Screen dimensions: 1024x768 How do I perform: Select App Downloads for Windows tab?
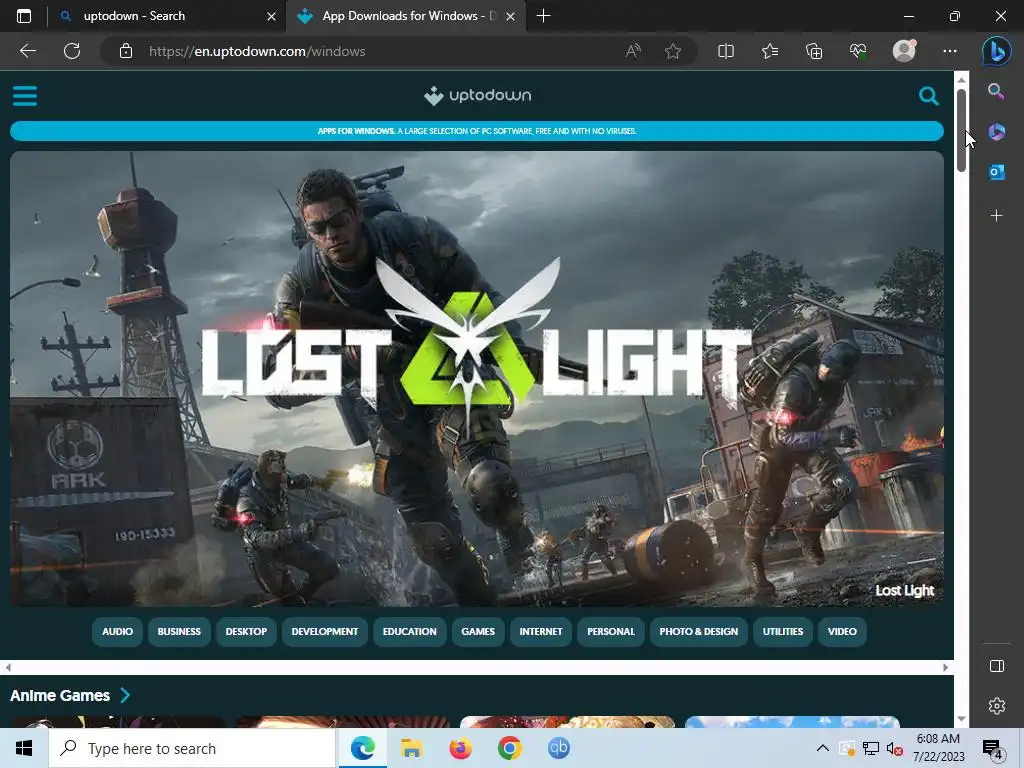[x=405, y=16]
